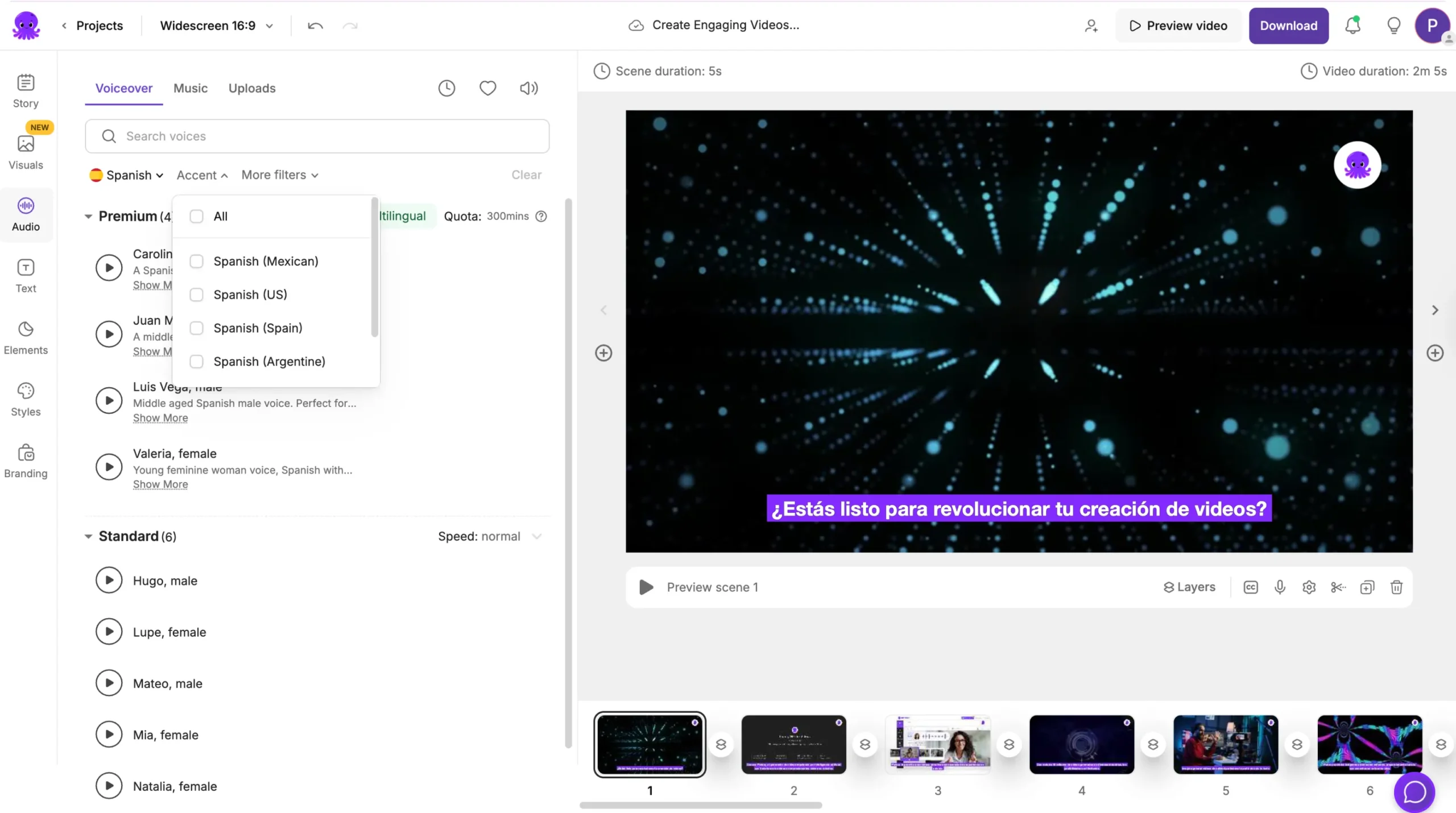Open recent voices clock icon
1456x813 pixels.
(446, 88)
